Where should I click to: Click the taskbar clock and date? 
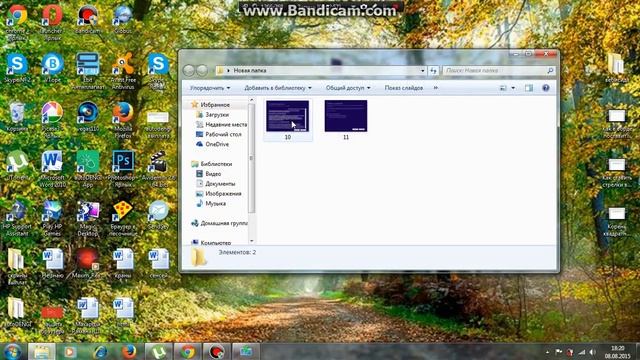[x=617, y=352]
